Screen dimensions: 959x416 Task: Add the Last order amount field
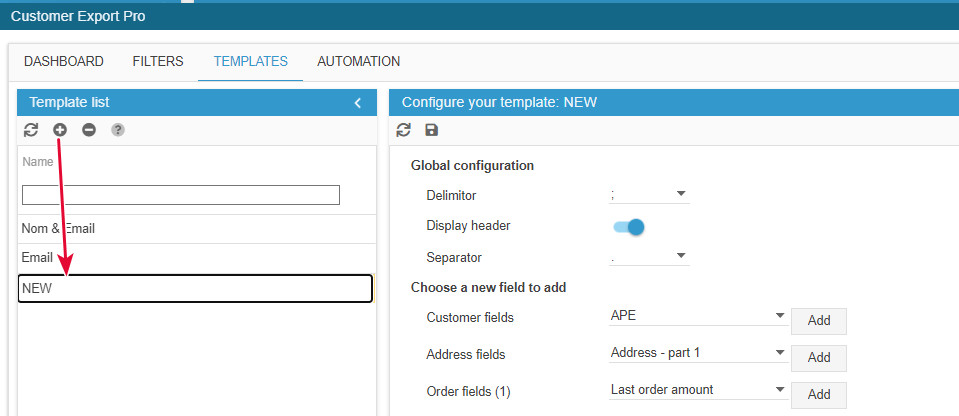click(x=819, y=395)
